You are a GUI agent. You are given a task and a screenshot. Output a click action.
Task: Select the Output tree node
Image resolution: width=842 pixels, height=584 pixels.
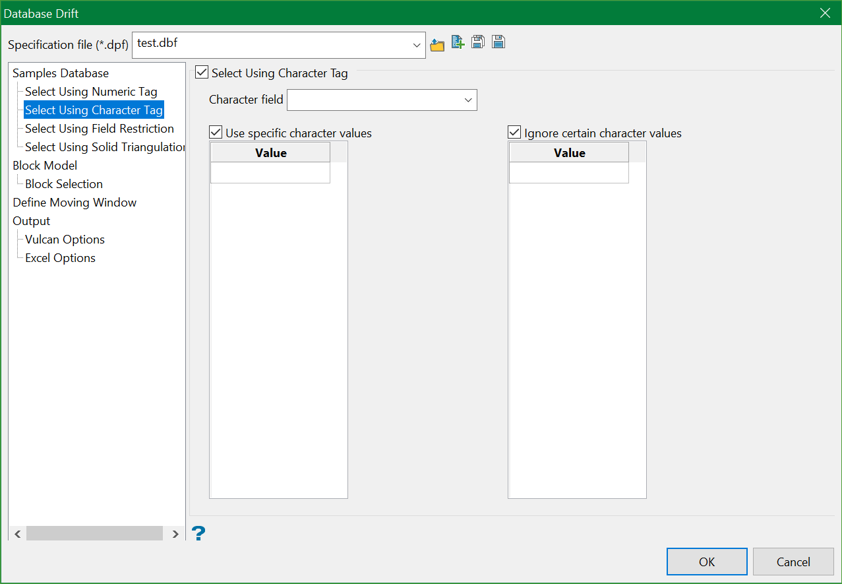pyautogui.click(x=31, y=221)
